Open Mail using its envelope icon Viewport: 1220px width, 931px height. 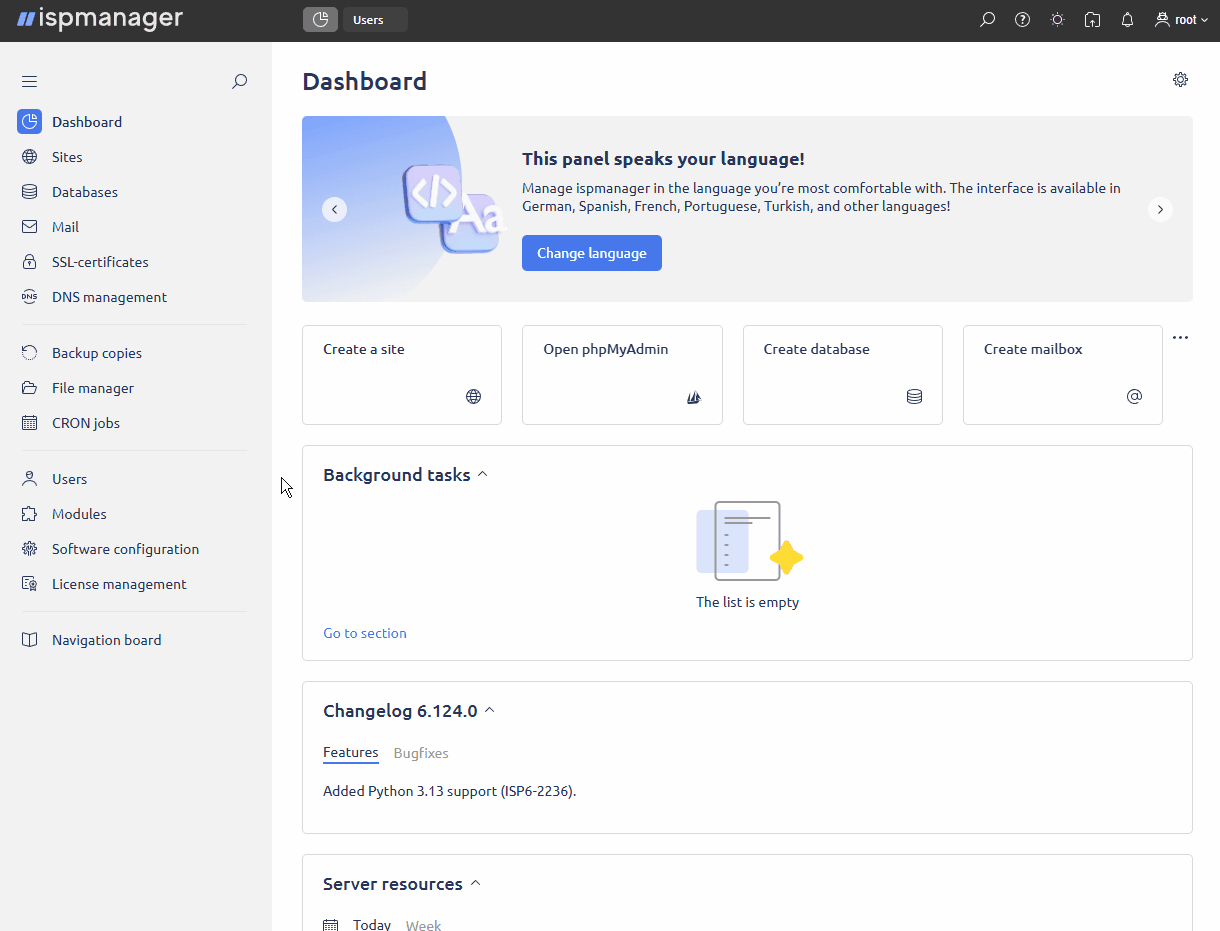29,226
